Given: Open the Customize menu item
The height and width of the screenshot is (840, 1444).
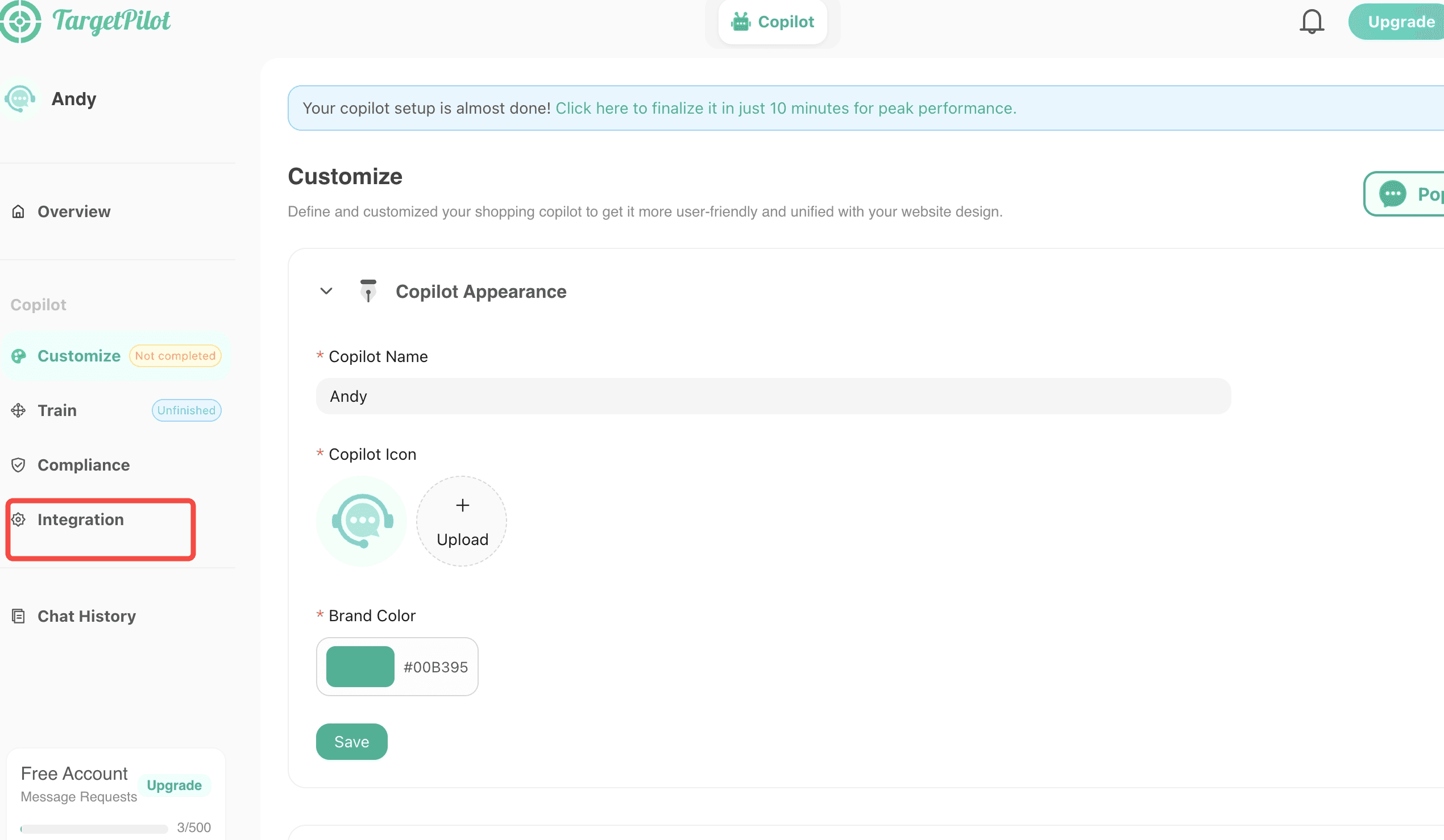Looking at the screenshot, I should (79, 356).
